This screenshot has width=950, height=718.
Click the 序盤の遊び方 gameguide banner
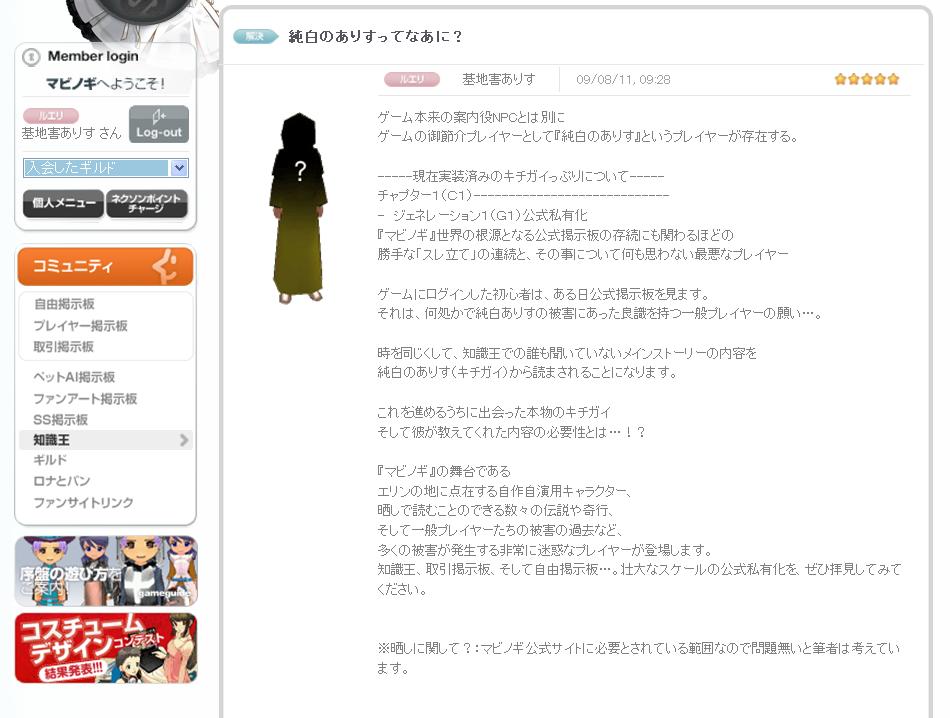[x=106, y=571]
